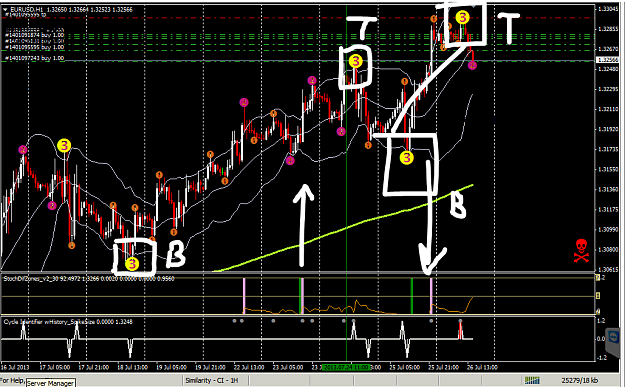Image resolution: width=625 pixels, height=387 pixels.
Task: Click the 1.30990 price scale value
Action: (x=608, y=229)
